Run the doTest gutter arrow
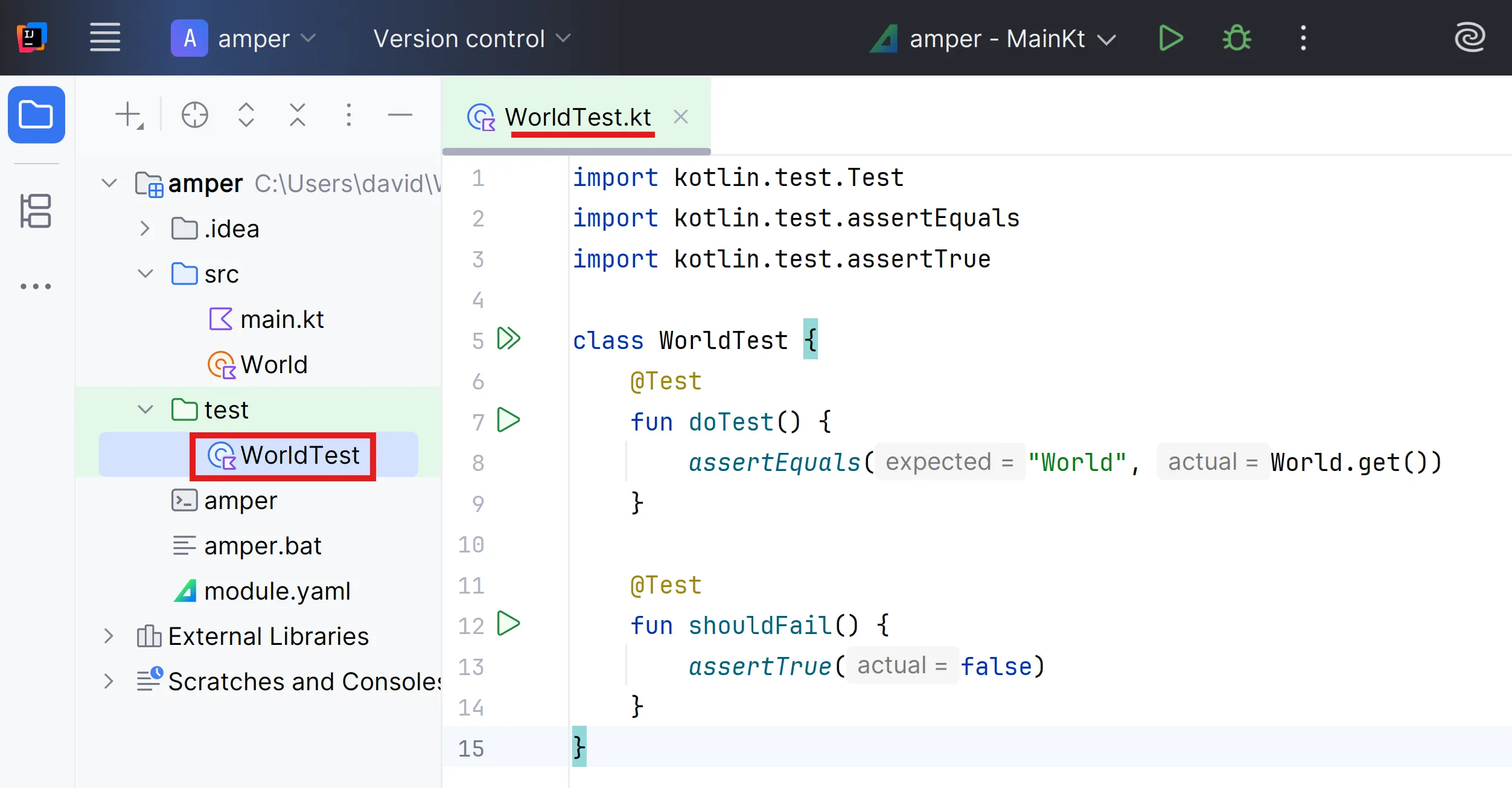Viewport: 1512px width, 788px height. (508, 420)
